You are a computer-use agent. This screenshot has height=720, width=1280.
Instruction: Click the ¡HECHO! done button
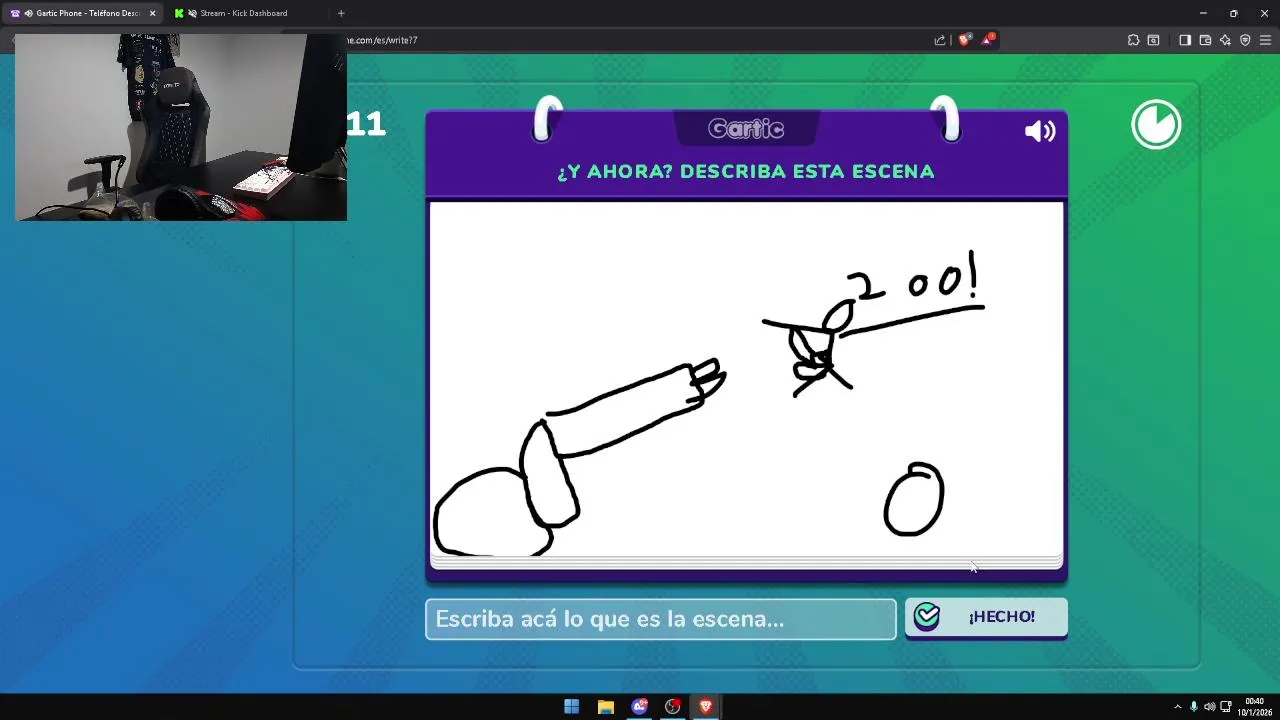coord(986,617)
